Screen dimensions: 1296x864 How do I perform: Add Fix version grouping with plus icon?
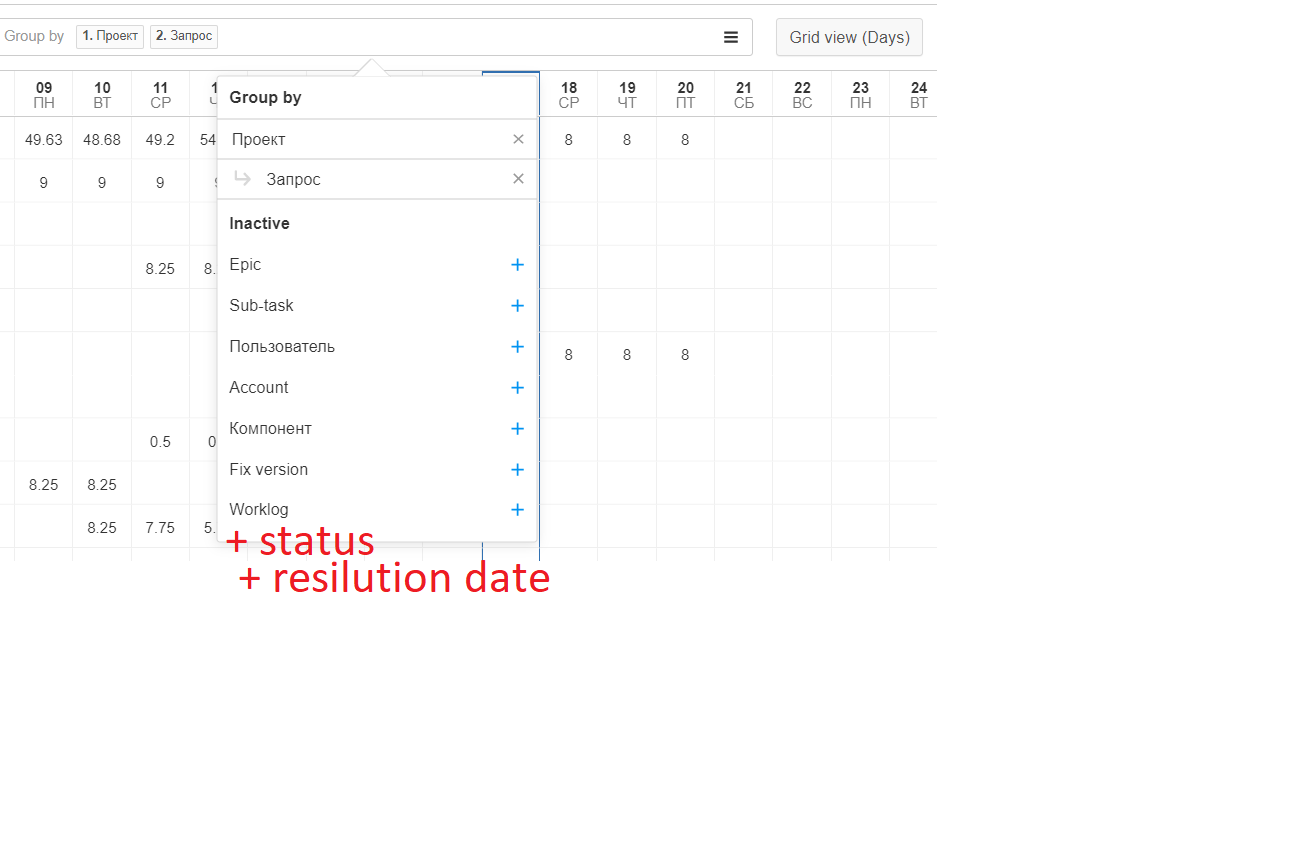click(x=517, y=470)
